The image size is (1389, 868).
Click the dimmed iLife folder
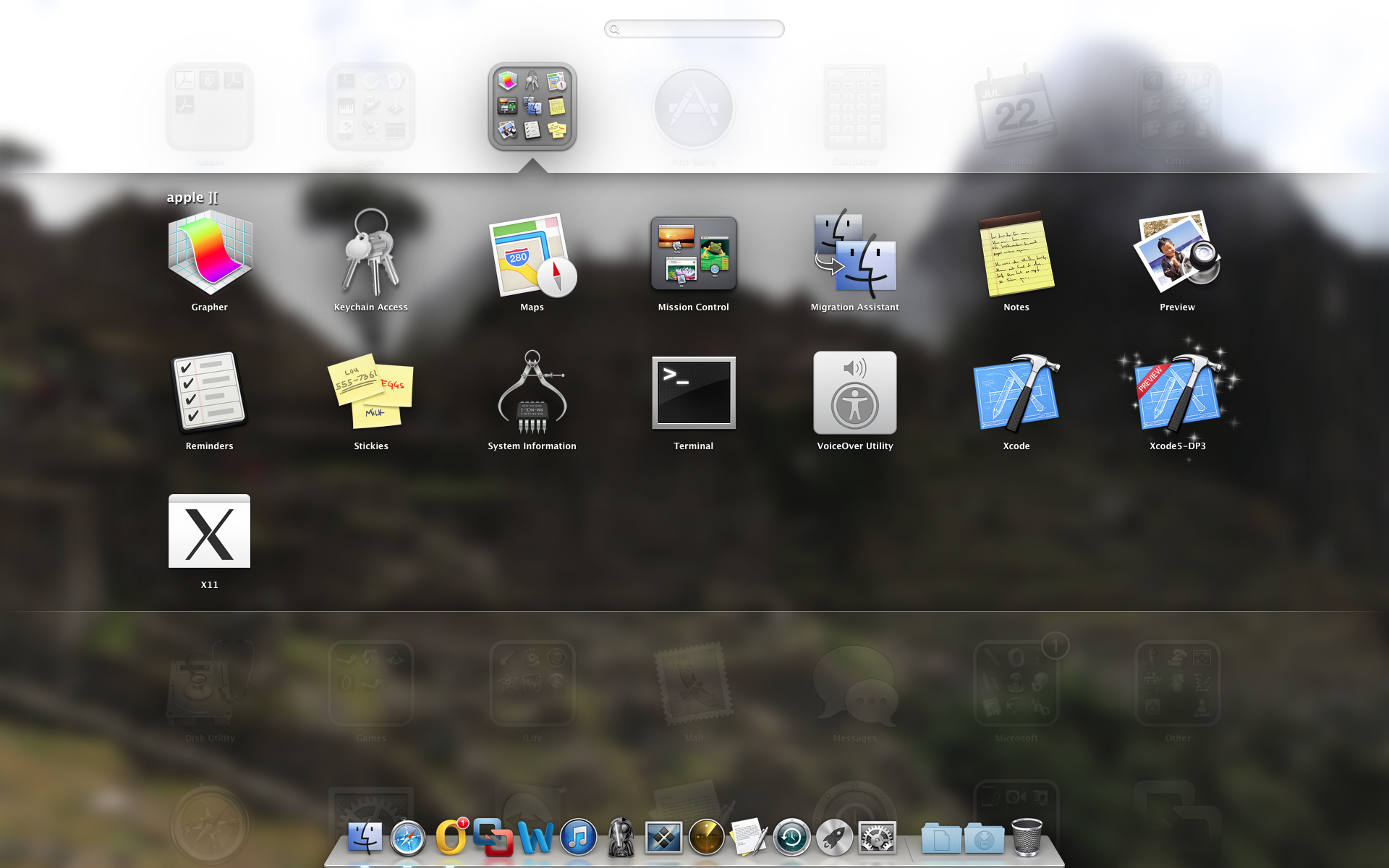tap(532, 684)
